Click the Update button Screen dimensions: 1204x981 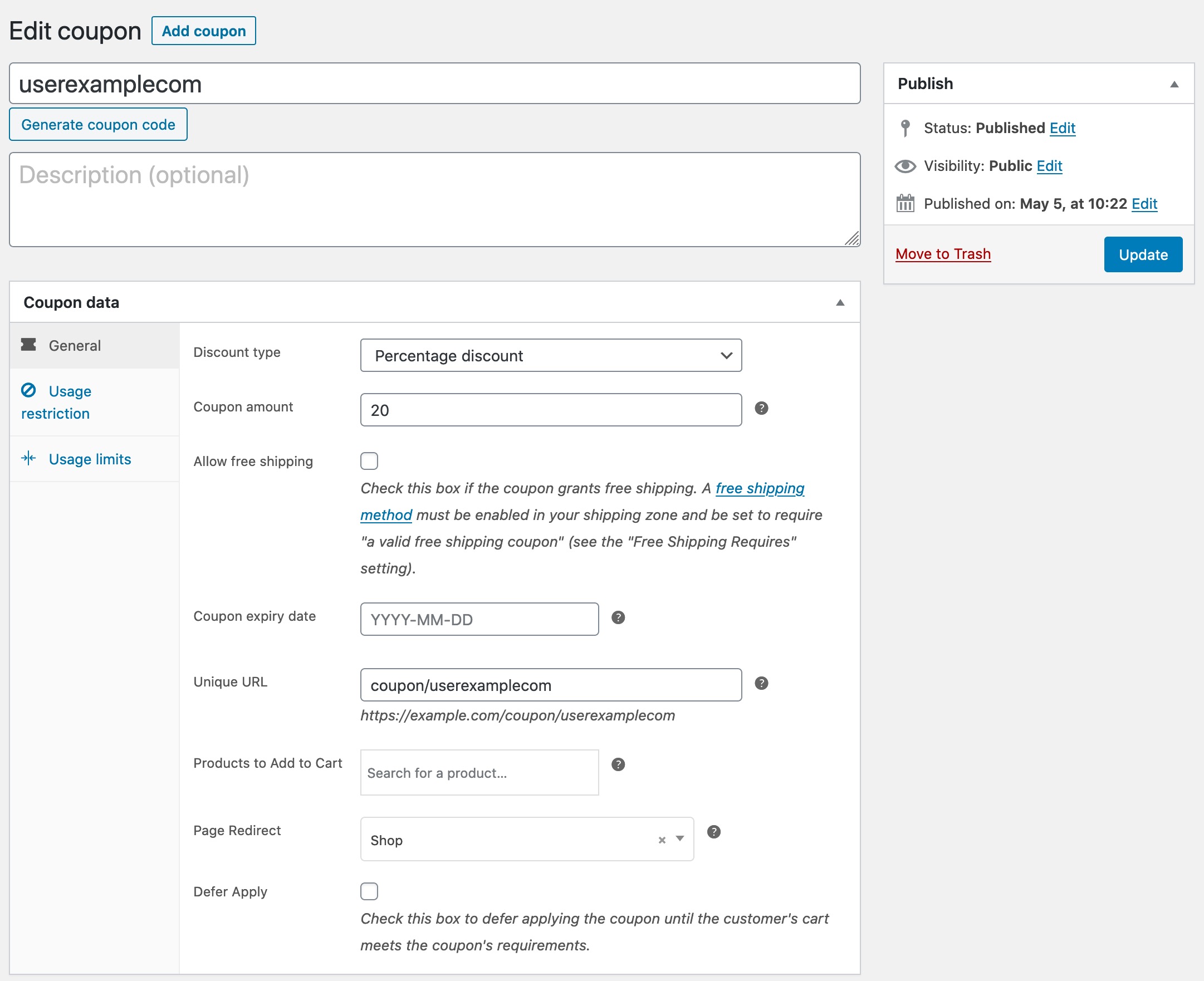1142,255
